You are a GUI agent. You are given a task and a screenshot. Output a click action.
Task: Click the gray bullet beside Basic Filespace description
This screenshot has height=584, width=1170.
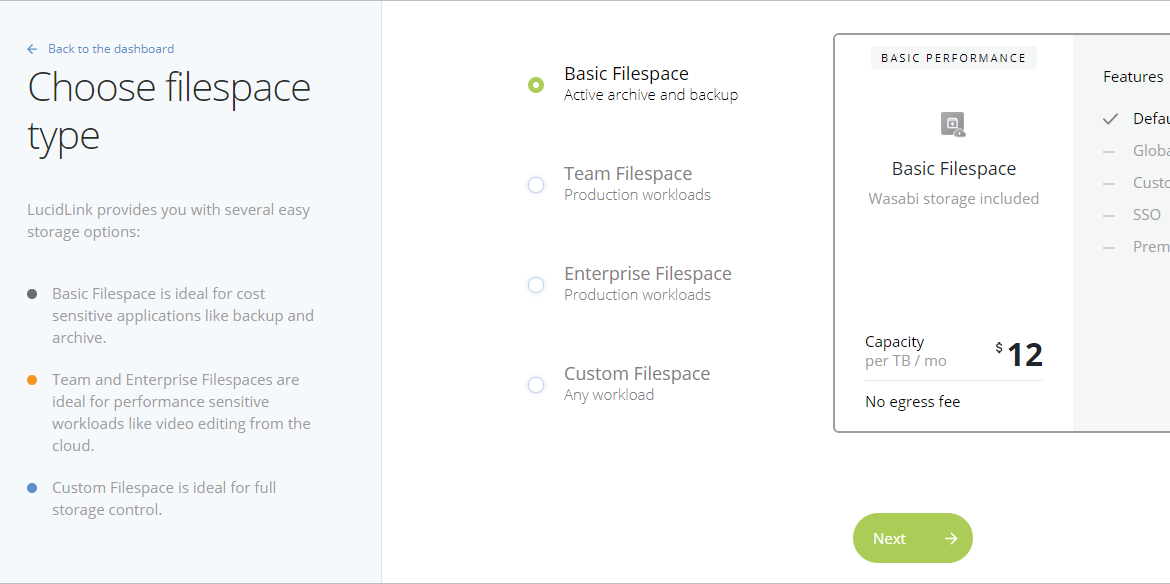click(x=32, y=294)
